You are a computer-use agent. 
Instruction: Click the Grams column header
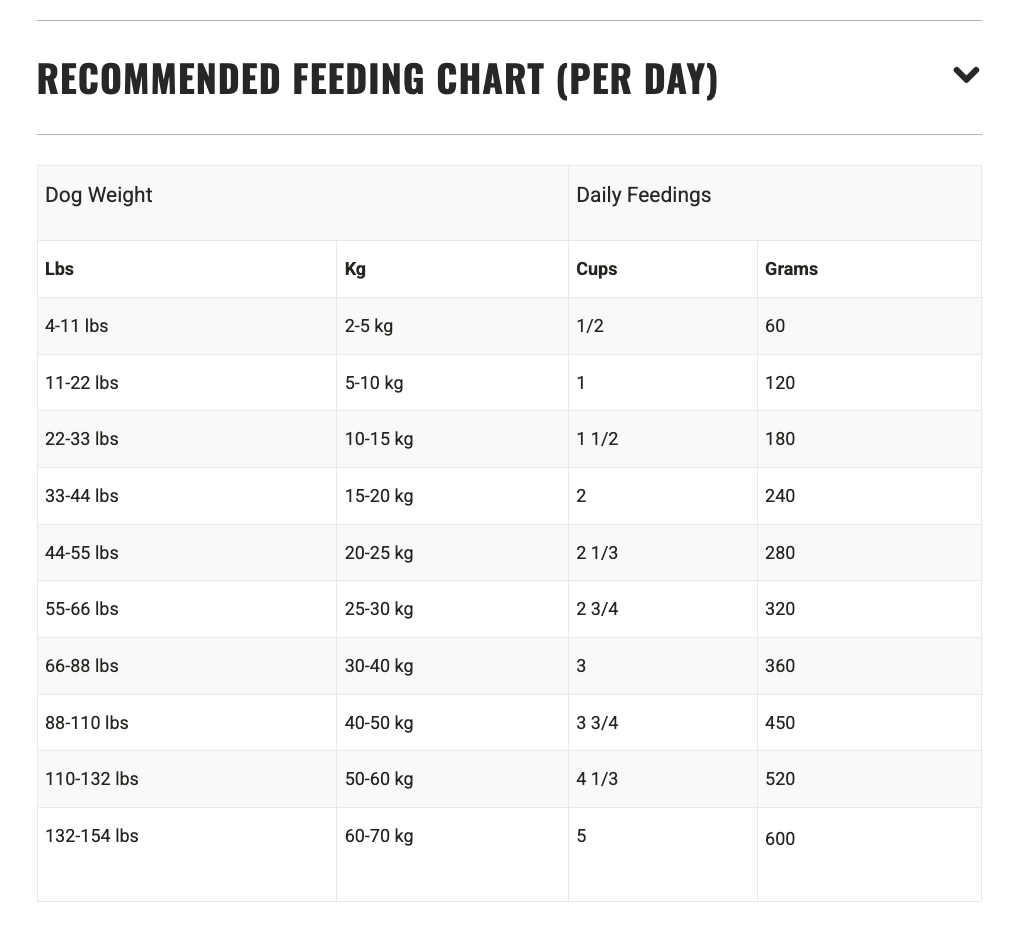click(x=791, y=269)
